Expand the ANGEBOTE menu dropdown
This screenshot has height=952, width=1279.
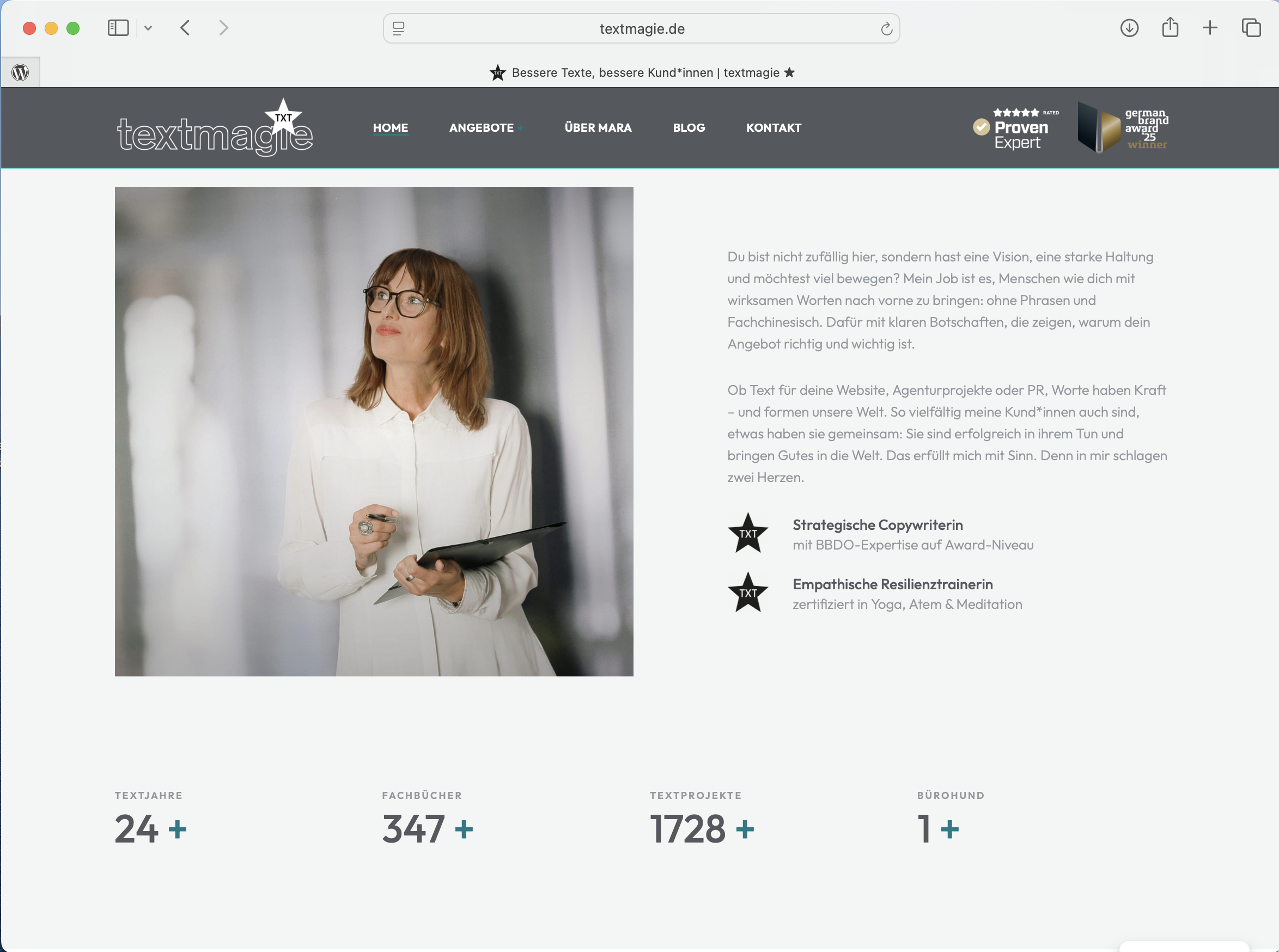click(485, 128)
